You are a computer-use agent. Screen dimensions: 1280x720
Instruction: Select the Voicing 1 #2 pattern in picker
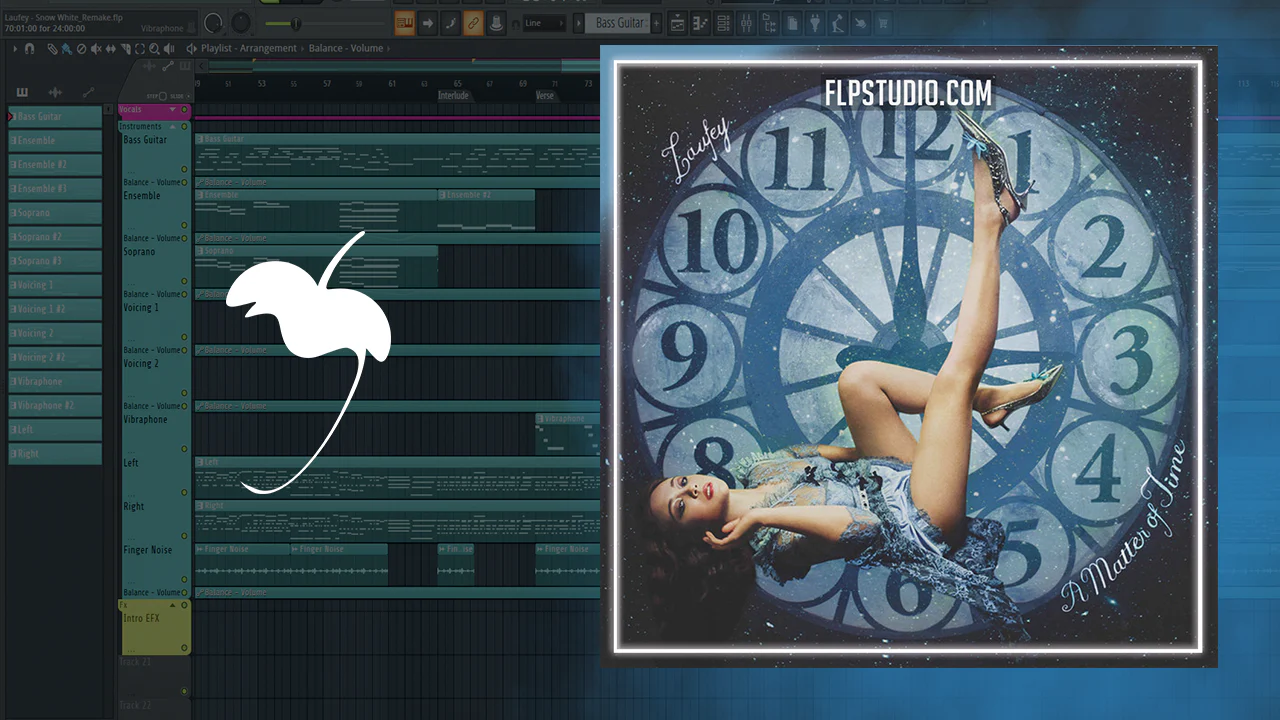coord(55,309)
